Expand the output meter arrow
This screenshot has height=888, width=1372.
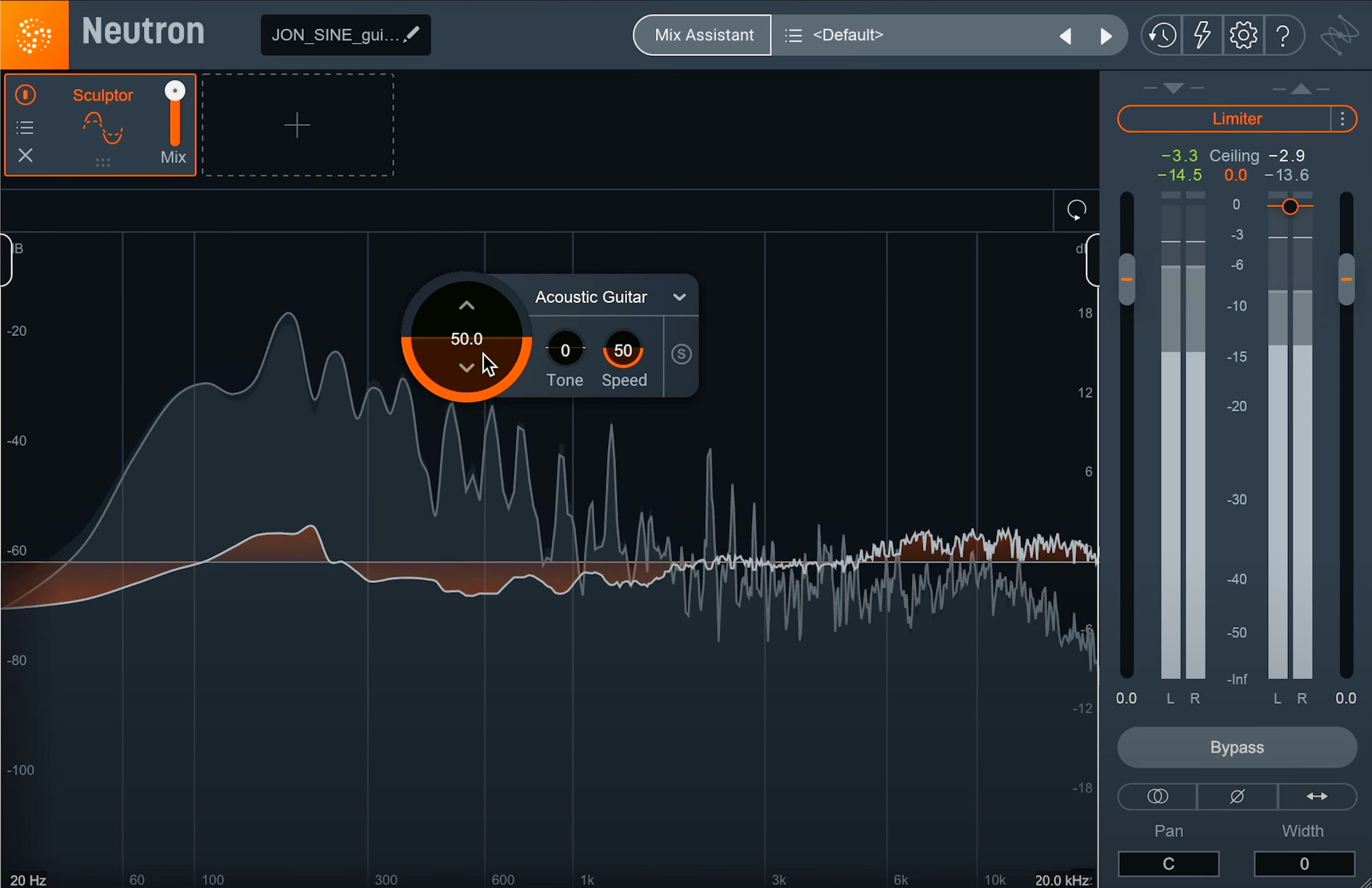coord(1301,89)
